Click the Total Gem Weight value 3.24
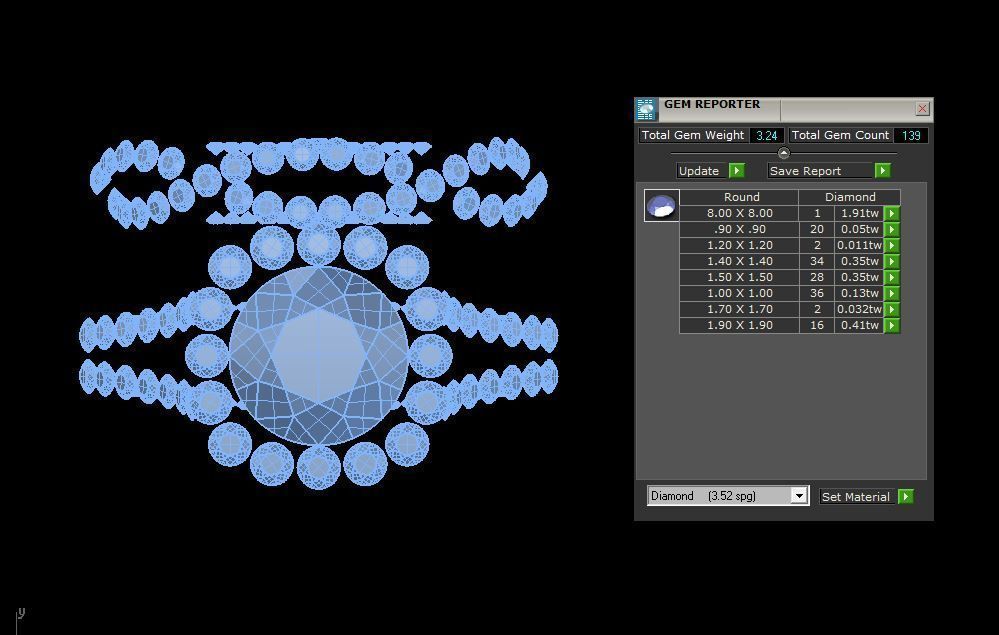Image resolution: width=999 pixels, height=635 pixels. (766, 135)
